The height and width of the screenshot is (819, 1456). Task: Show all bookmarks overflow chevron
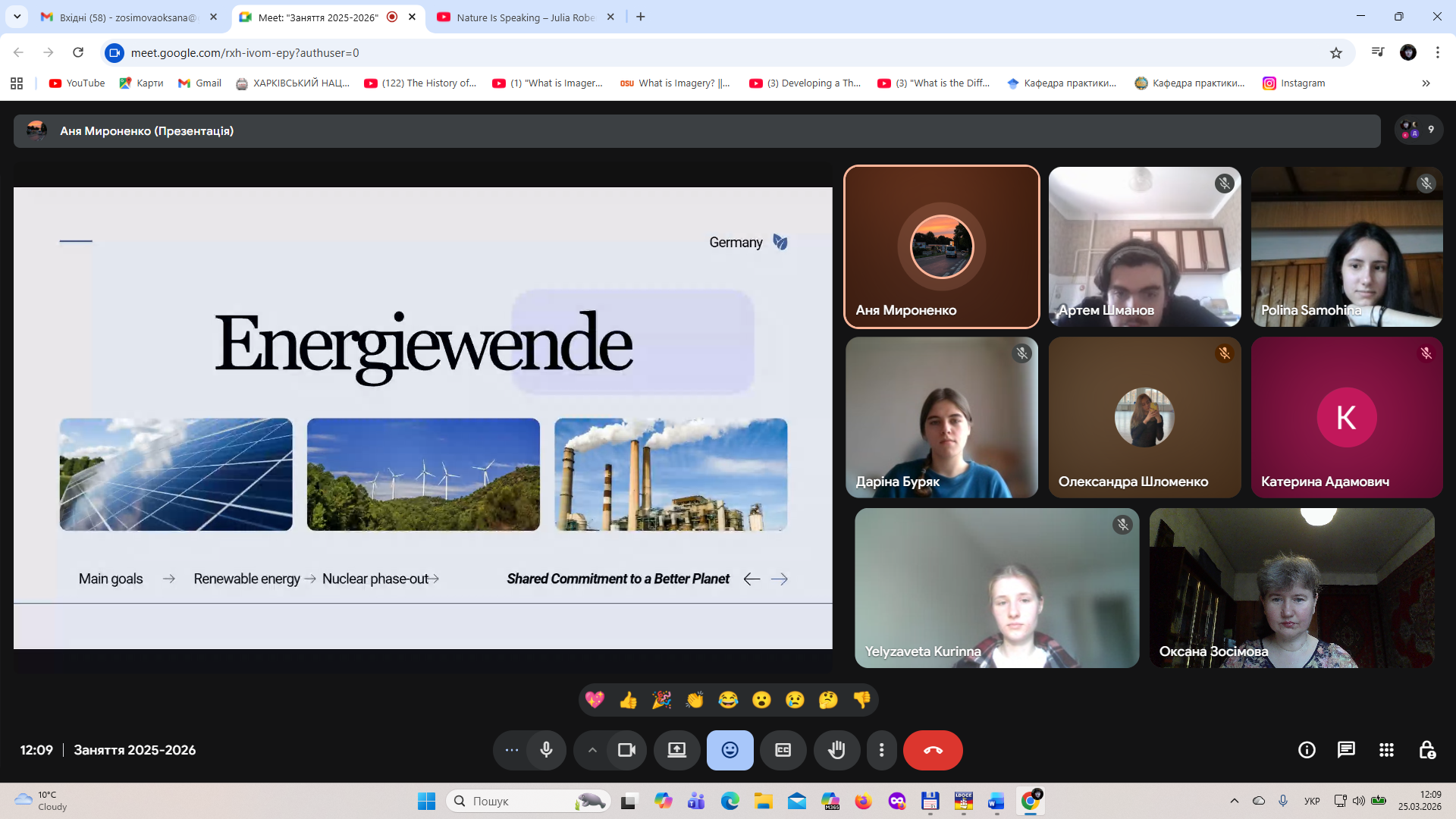pyautogui.click(x=1426, y=83)
